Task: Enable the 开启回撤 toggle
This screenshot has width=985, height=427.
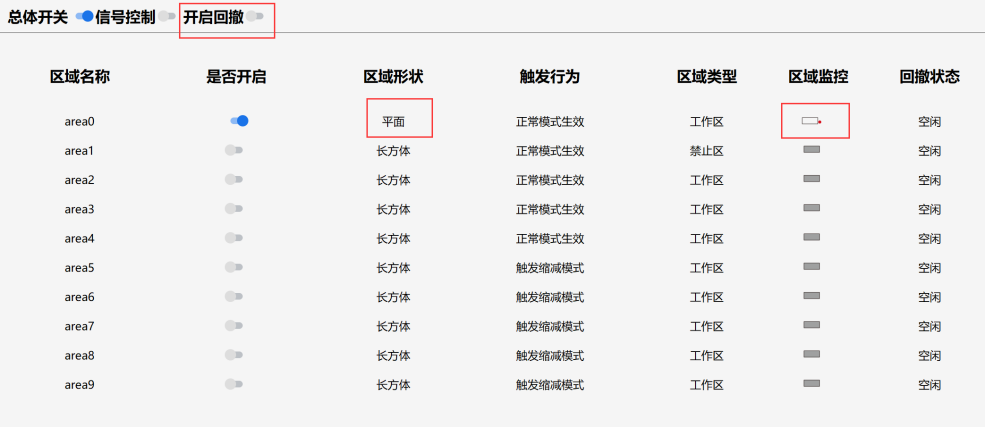Action: coord(255,16)
